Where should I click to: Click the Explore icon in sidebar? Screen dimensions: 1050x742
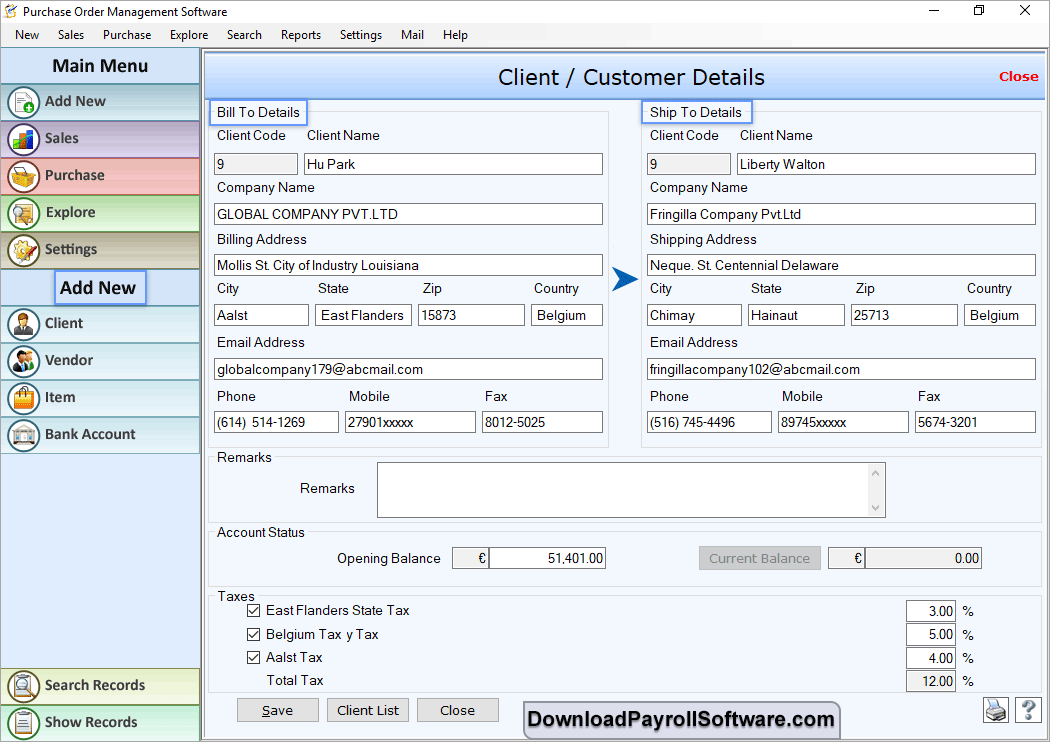(24, 213)
